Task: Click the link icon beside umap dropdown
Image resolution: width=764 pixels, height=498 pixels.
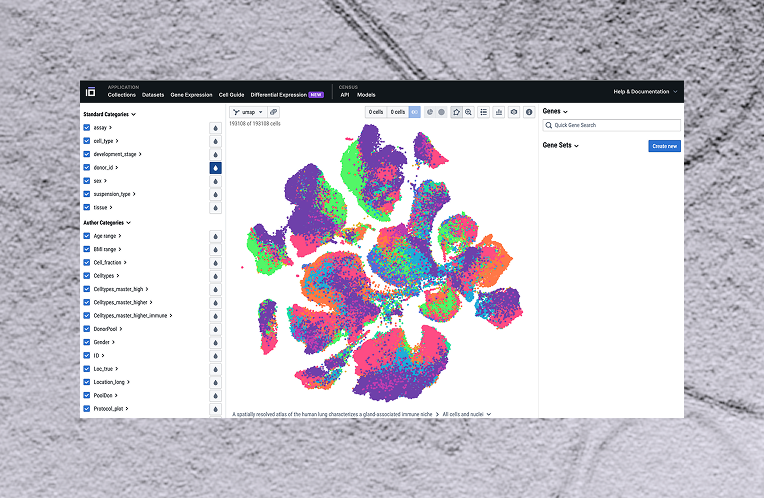Action: pos(274,112)
